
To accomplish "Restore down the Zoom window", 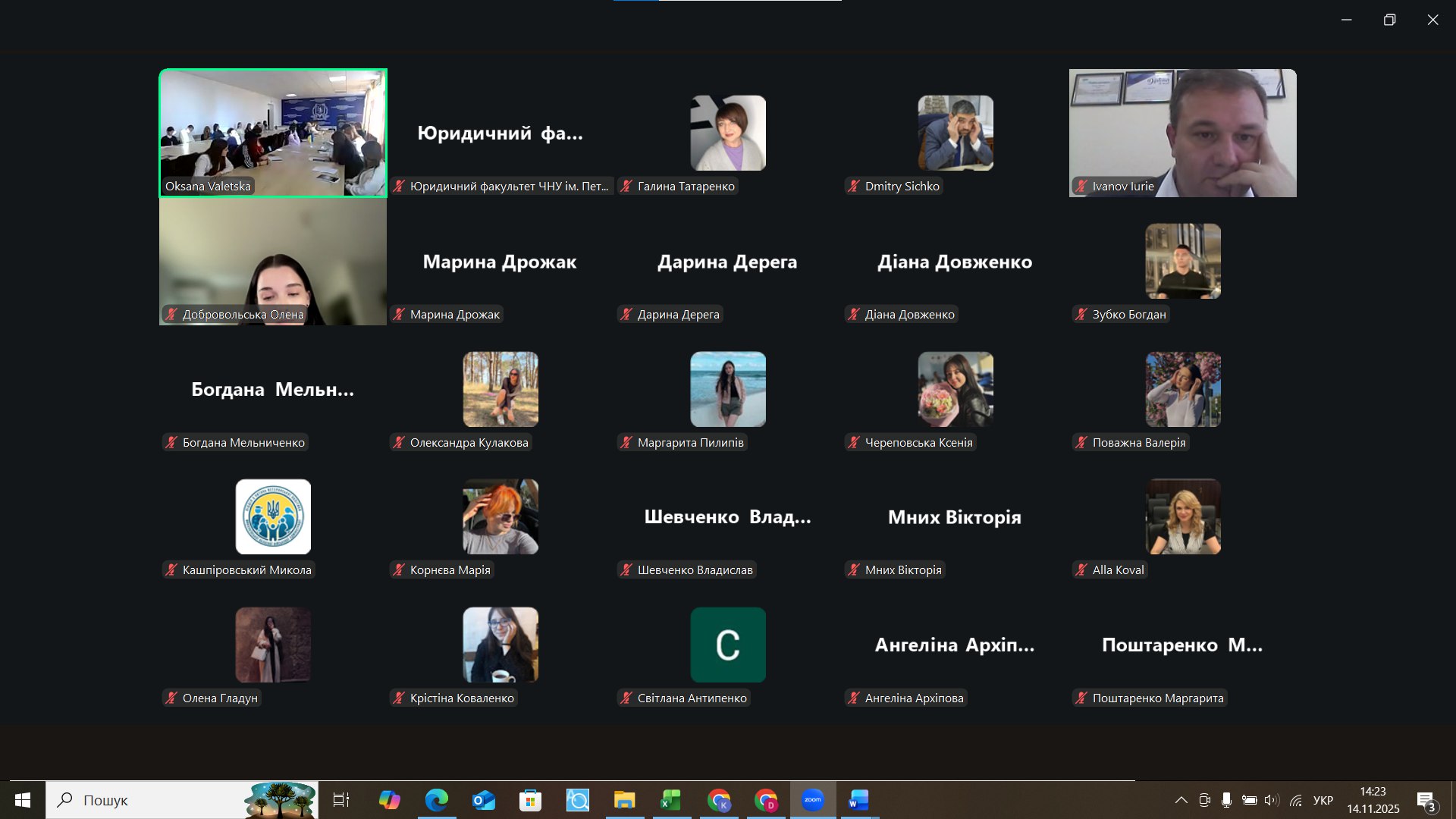I will point(1389,20).
